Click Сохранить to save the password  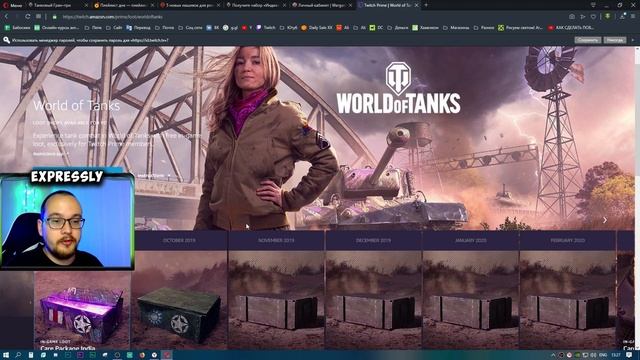click(x=588, y=40)
